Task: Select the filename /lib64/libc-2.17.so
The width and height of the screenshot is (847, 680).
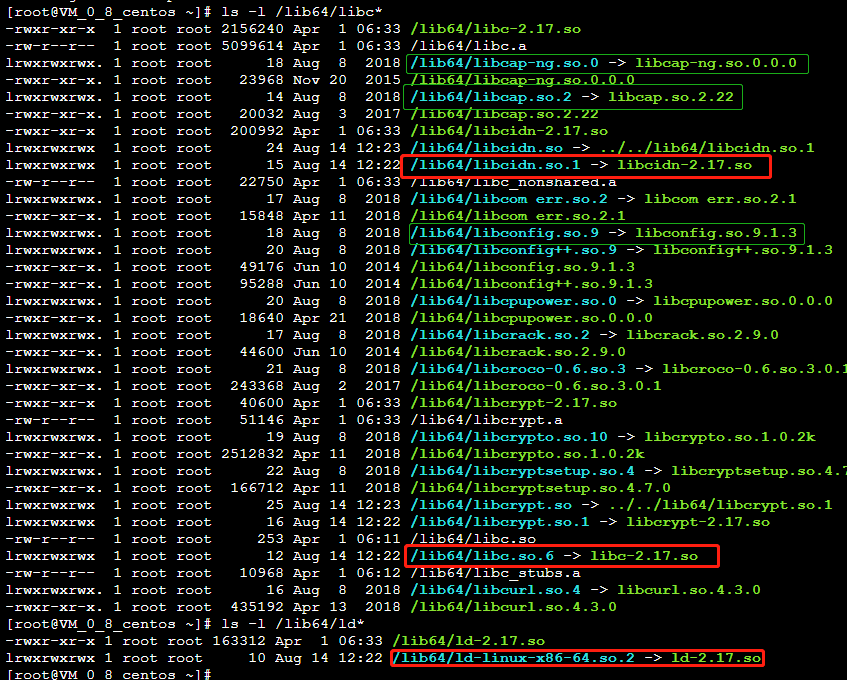Action: [x=495, y=29]
